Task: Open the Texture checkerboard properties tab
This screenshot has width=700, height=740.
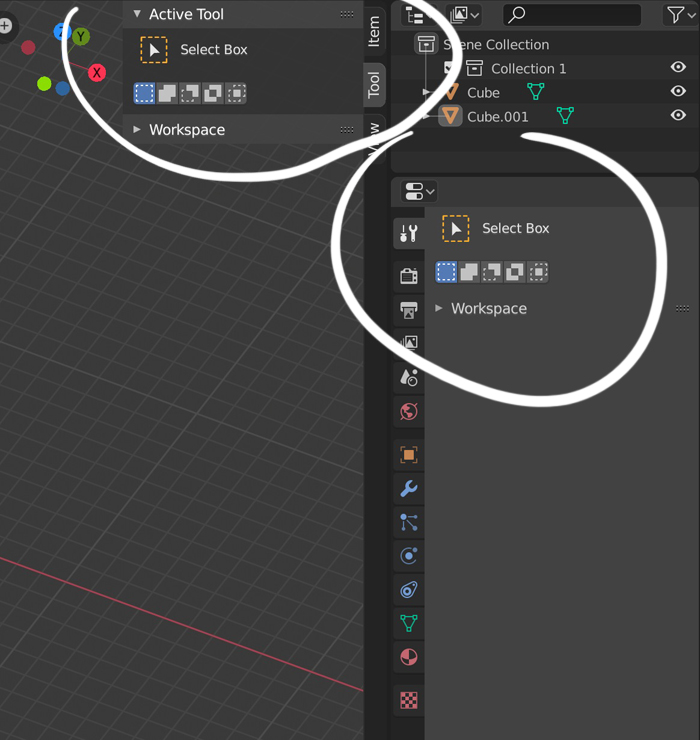Action: coord(409,700)
